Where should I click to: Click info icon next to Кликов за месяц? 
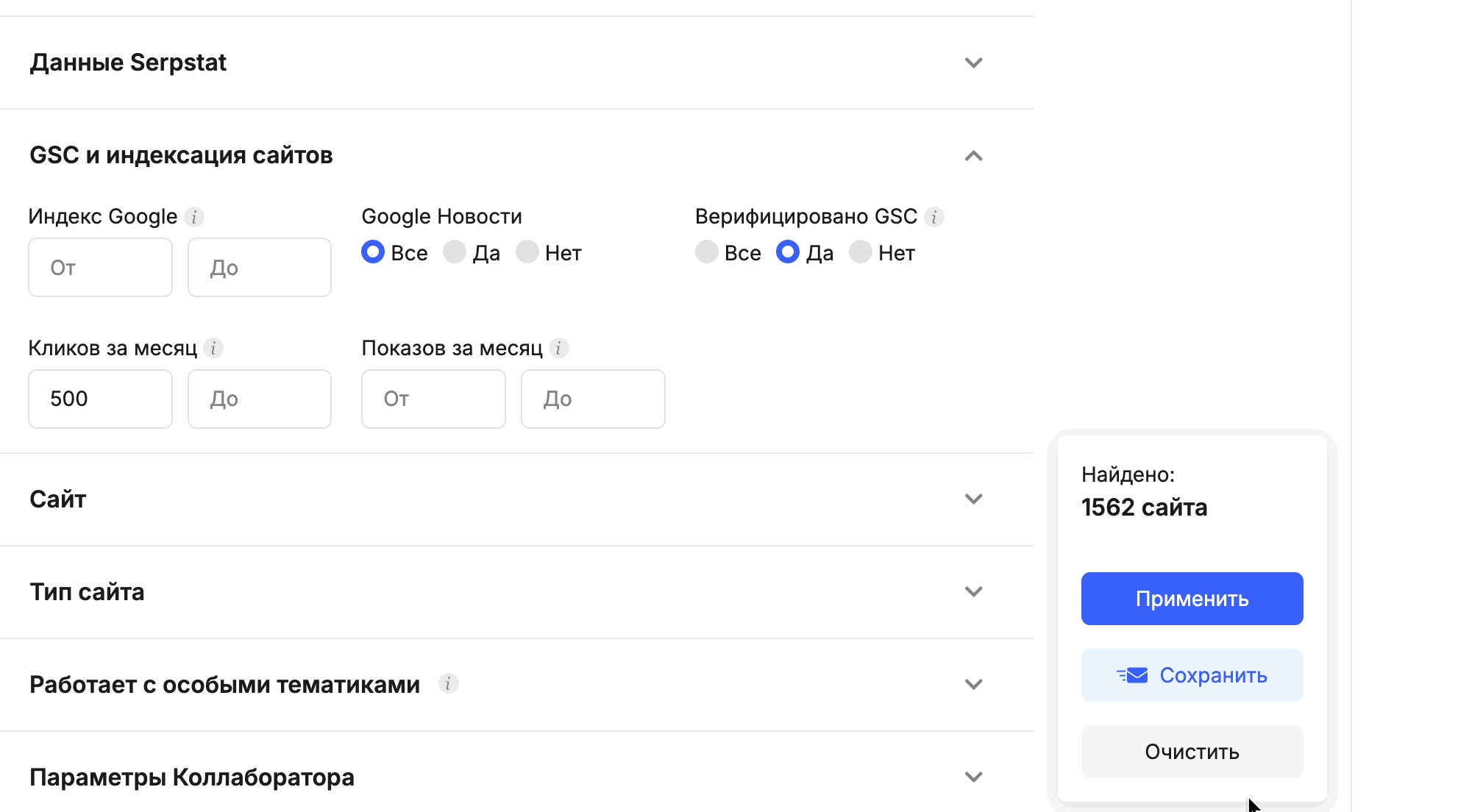tap(213, 348)
